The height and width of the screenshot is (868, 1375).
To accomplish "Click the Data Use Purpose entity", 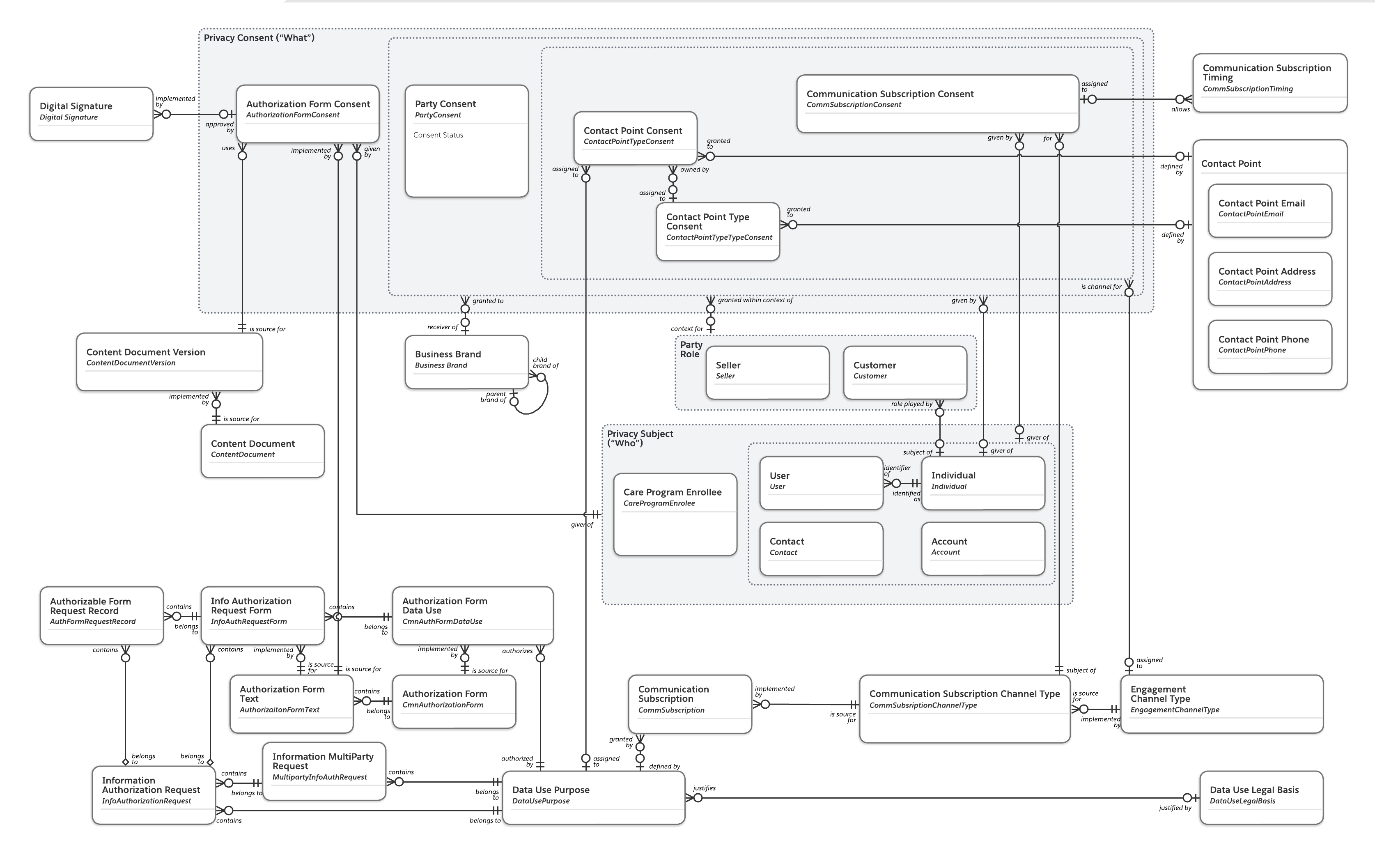I will click(594, 797).
